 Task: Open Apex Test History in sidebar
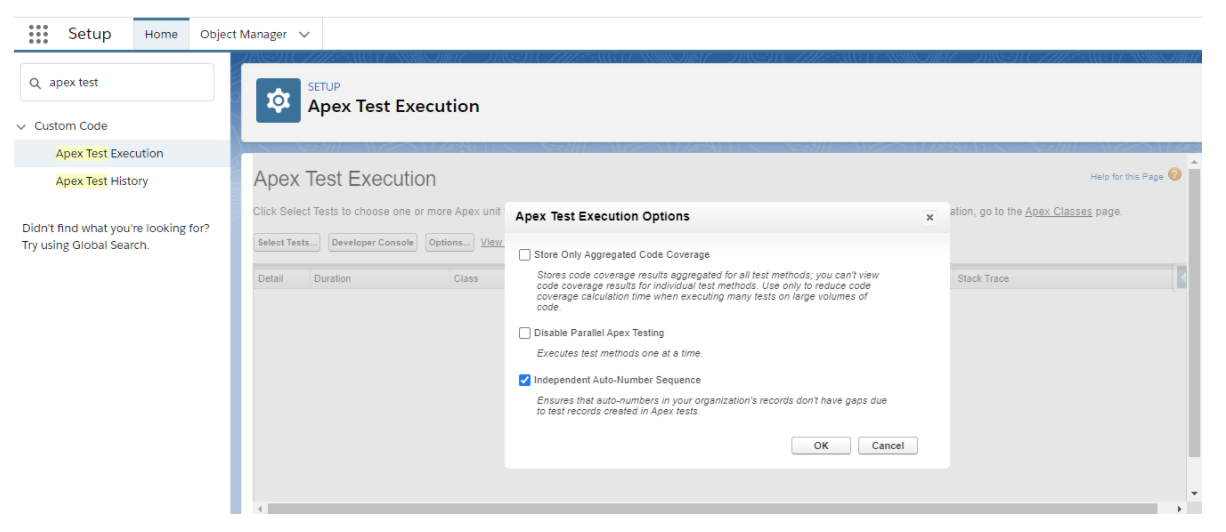pos(102,181)
